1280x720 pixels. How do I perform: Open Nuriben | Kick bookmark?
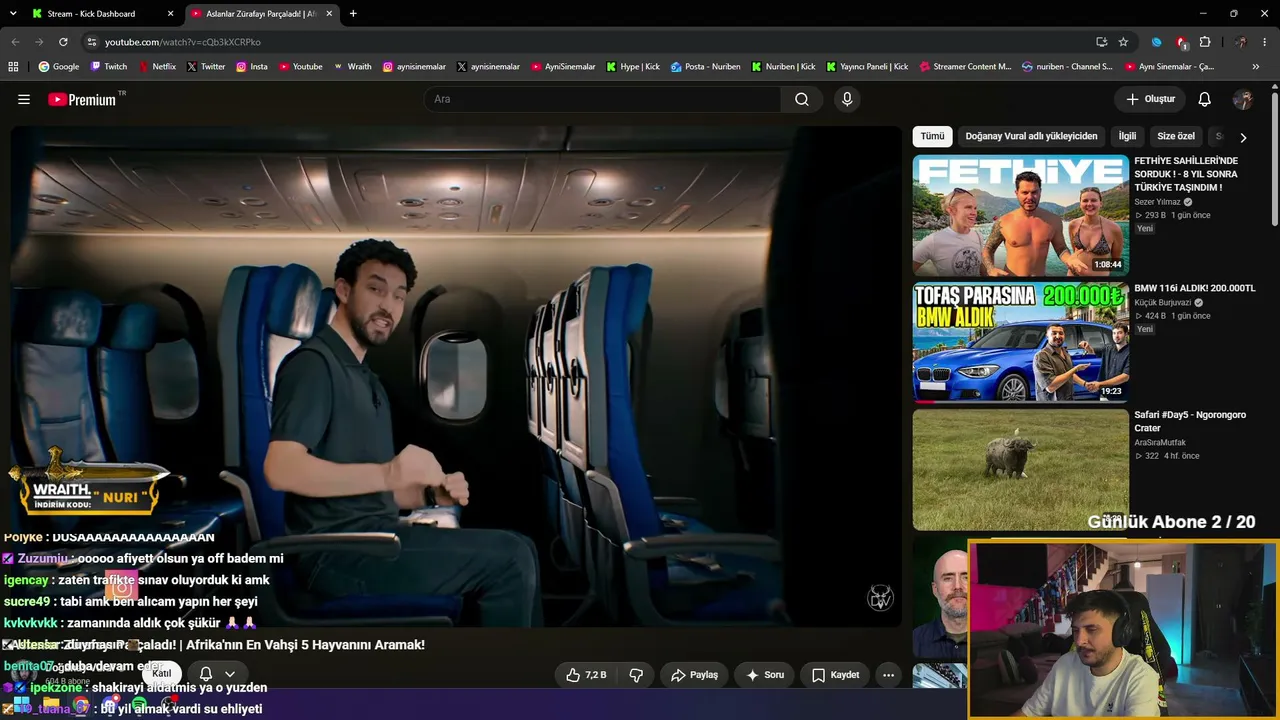[783, 67]
